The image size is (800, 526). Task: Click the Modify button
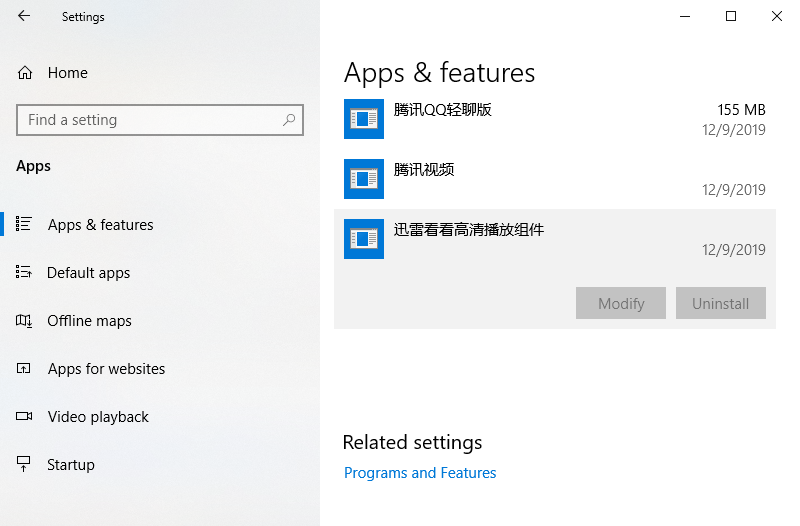pos(620,303)
